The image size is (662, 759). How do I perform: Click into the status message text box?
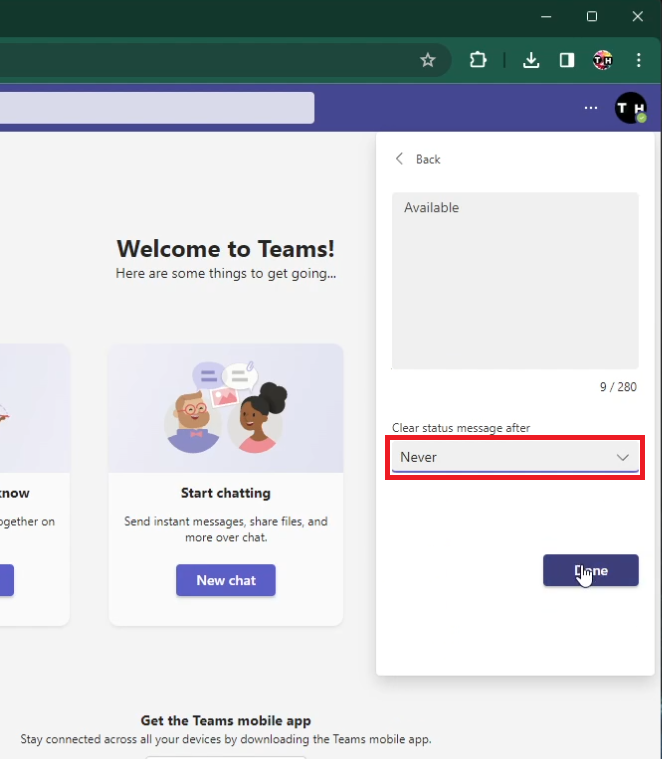(515, 280)
